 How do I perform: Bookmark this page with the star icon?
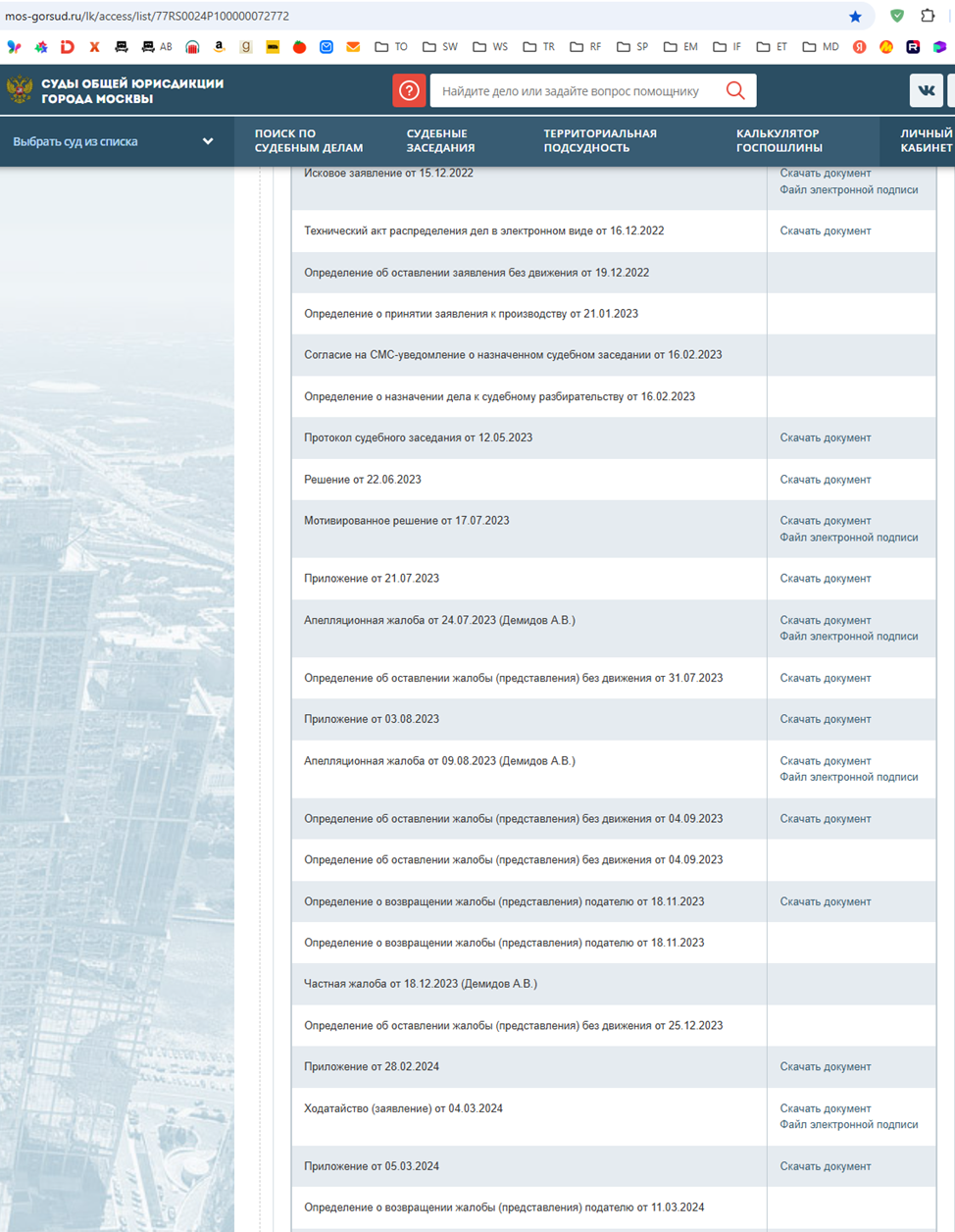(x=855, y=16)
